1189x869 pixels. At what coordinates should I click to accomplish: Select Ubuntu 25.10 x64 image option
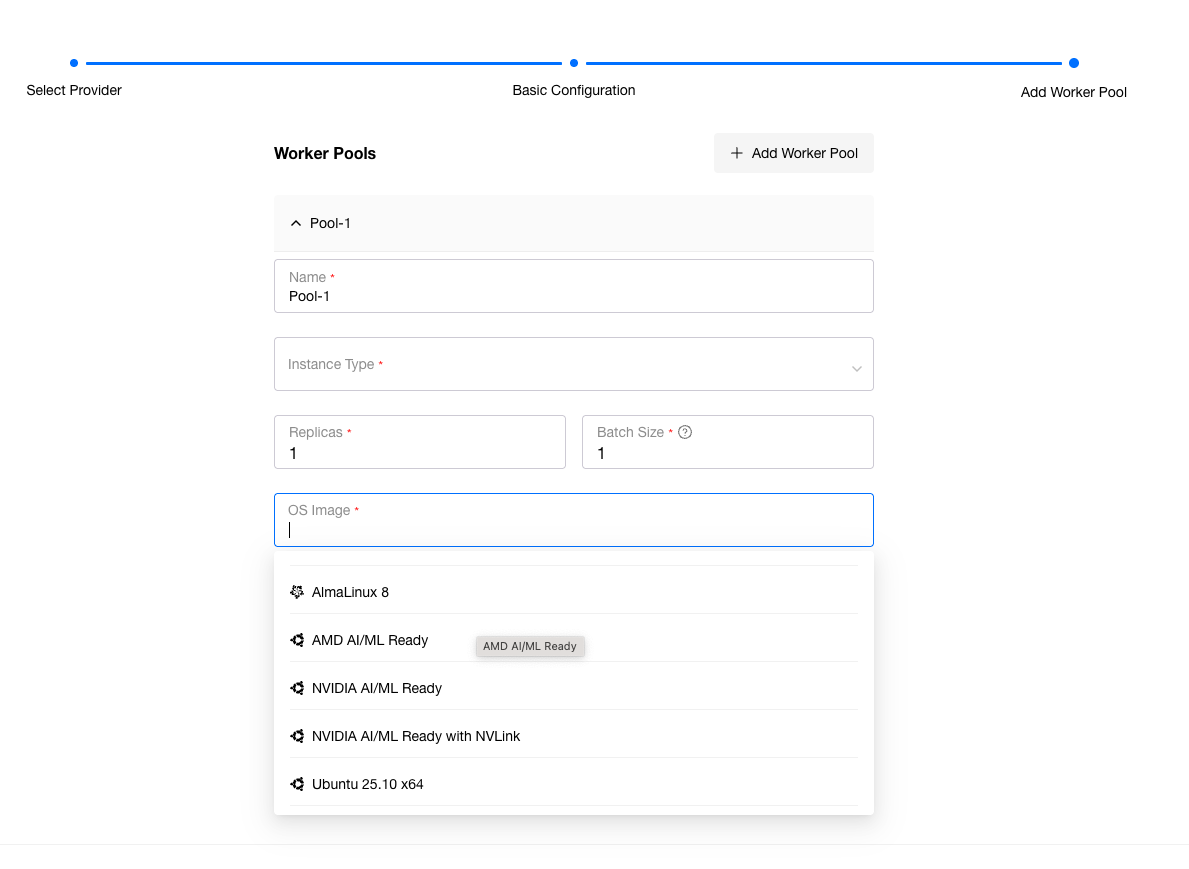coord(368,784)
